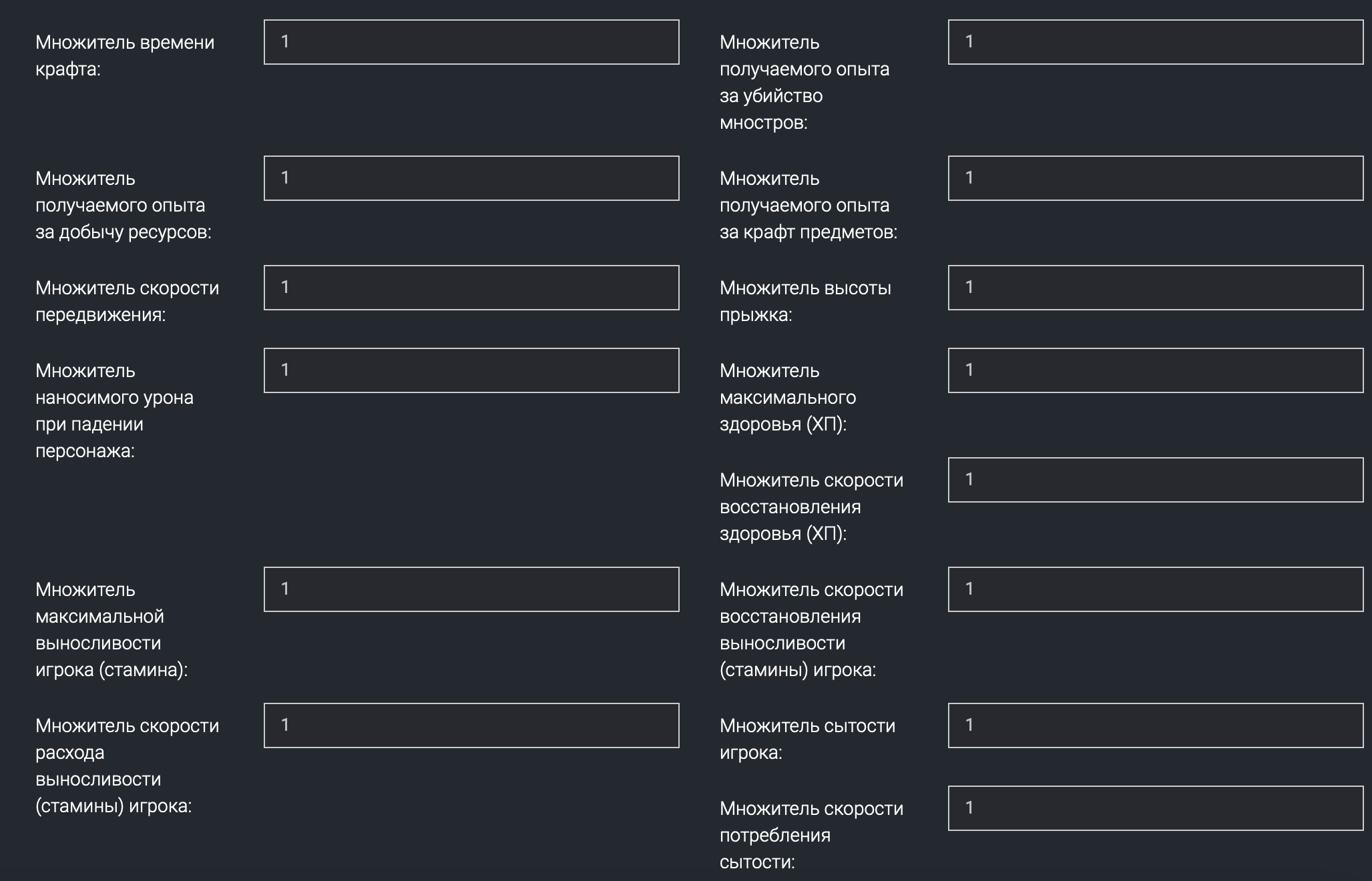Click the "Множитель сытости игрока" label
This screenshot has height=881, width=1372.
pos(807,739)
